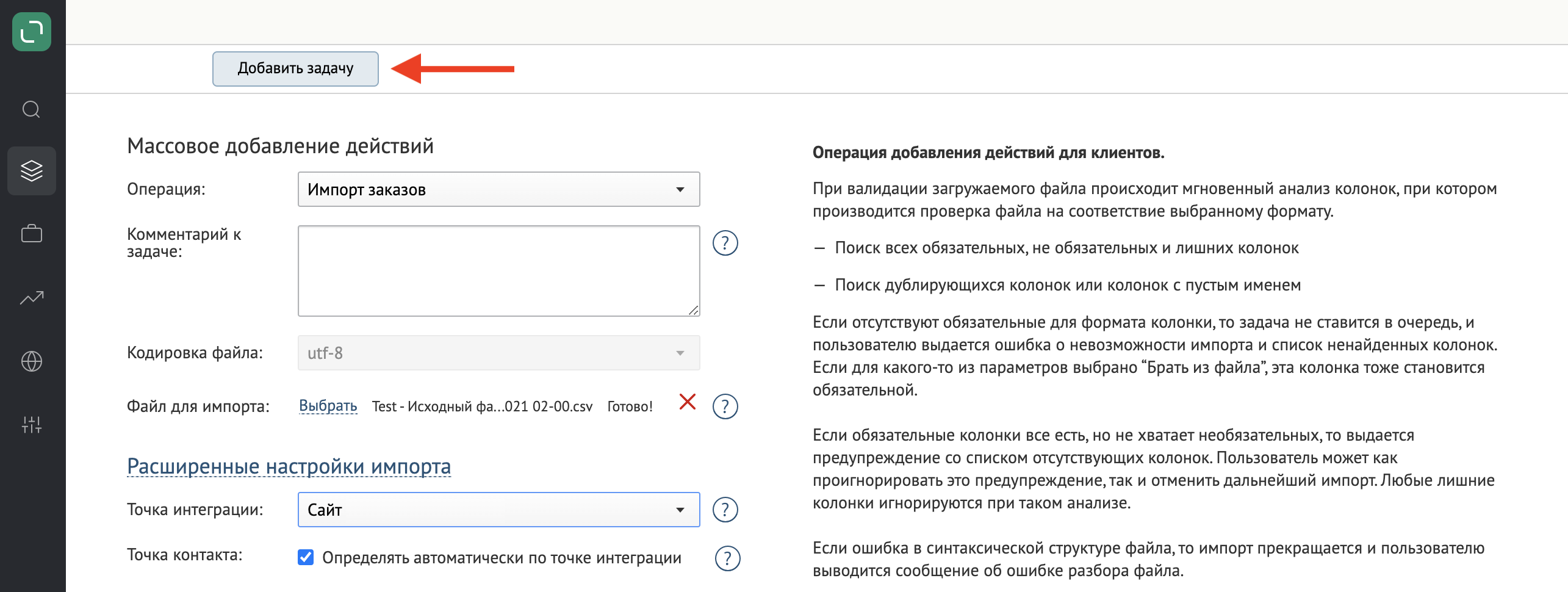Click the uploaded file name Test csv
This screenshot has height=592, width=1568.
click(482, 406)
